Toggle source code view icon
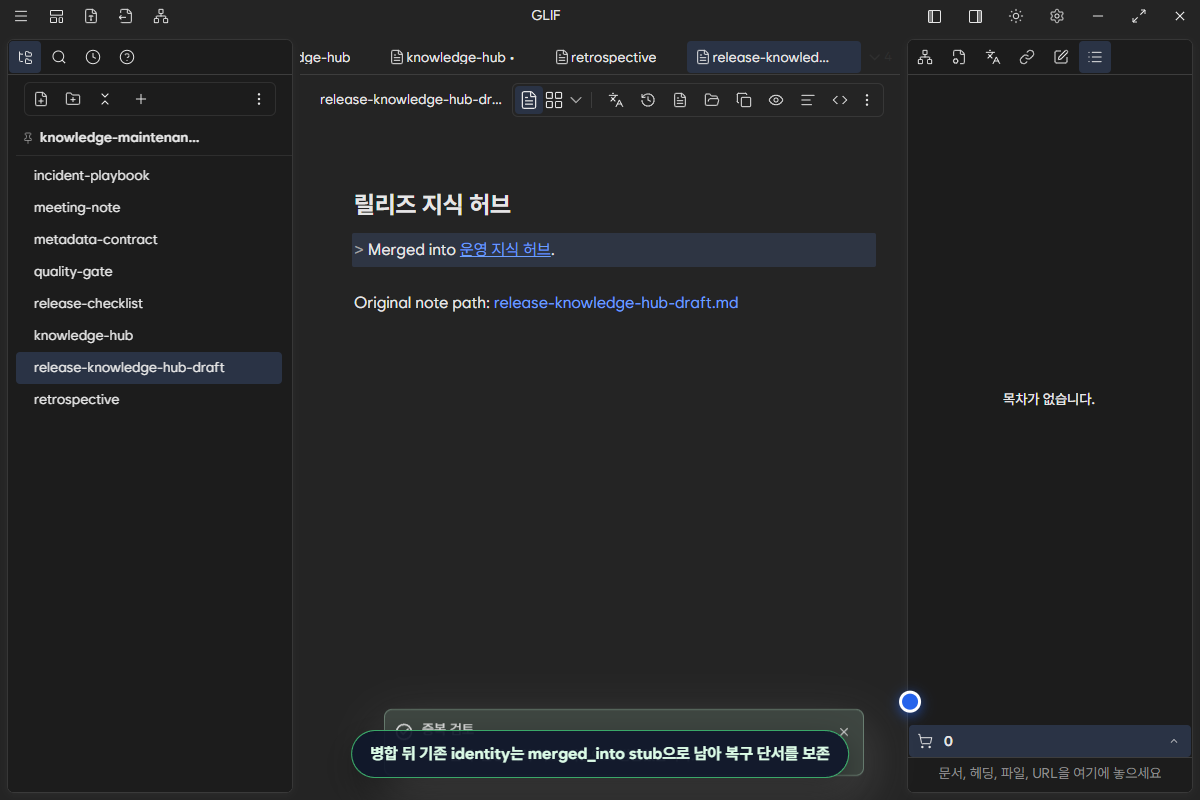This screenshot has width=1200, height=800. [840, 100]
